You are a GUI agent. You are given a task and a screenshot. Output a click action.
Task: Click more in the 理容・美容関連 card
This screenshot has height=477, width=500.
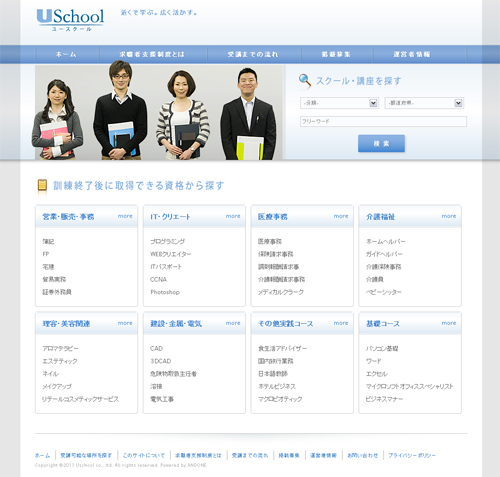tap(125, 323)
